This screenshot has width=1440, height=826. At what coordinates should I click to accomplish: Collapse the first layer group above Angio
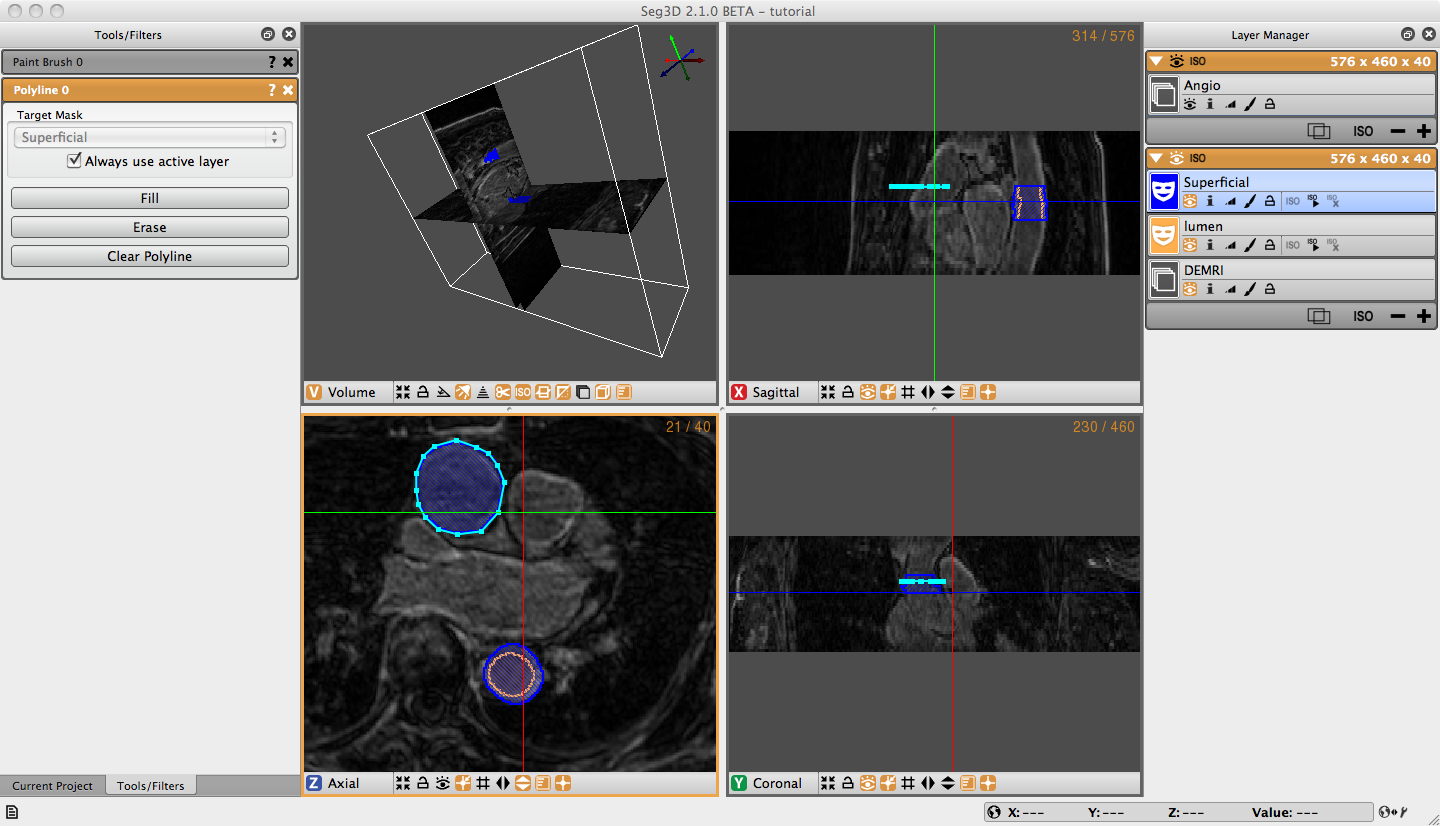pyautogui.click(x=1156, y=61)
